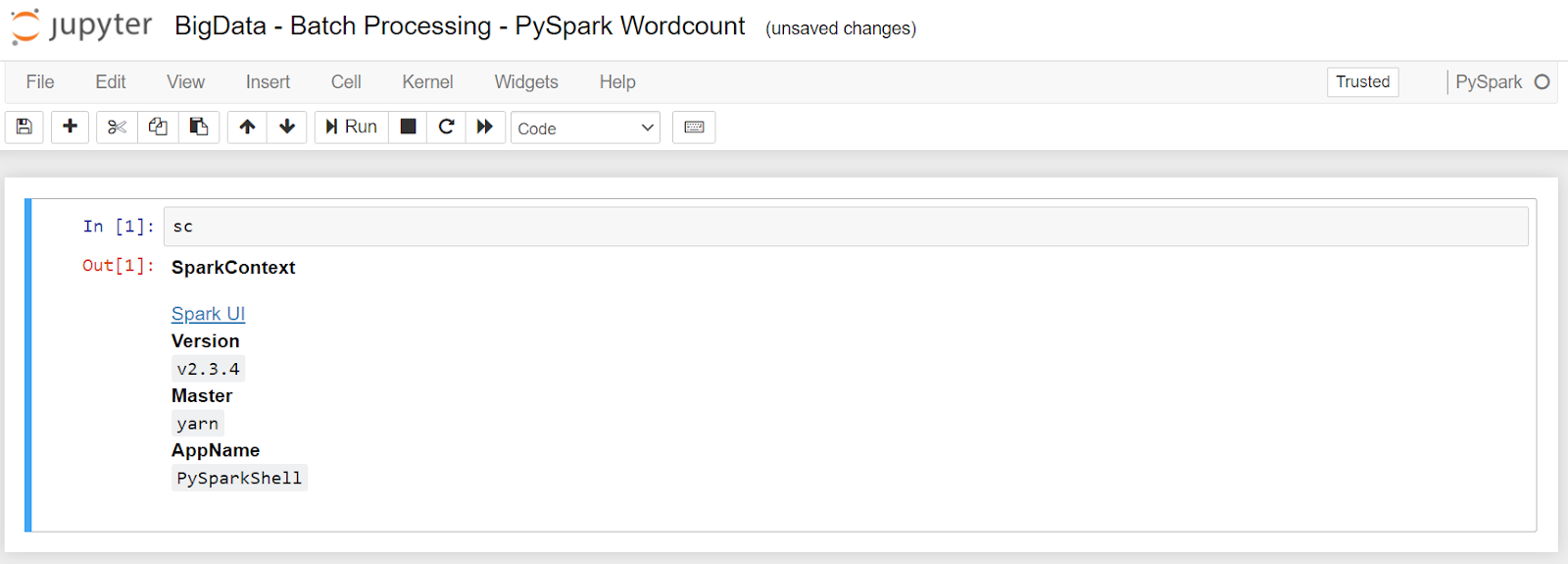Viewport: 1568px width, 564px height.
Task: Paste cells below icon
Action: click(199, 128)
